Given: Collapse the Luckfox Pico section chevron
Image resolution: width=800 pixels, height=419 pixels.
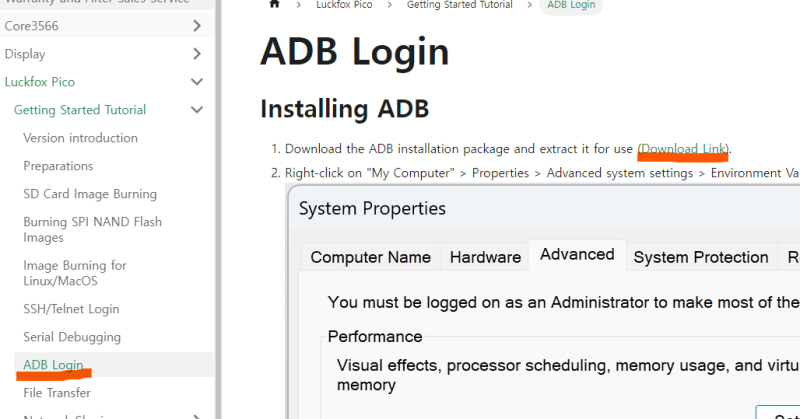Looking at the screenshot, I should click(x=197, y=82).
